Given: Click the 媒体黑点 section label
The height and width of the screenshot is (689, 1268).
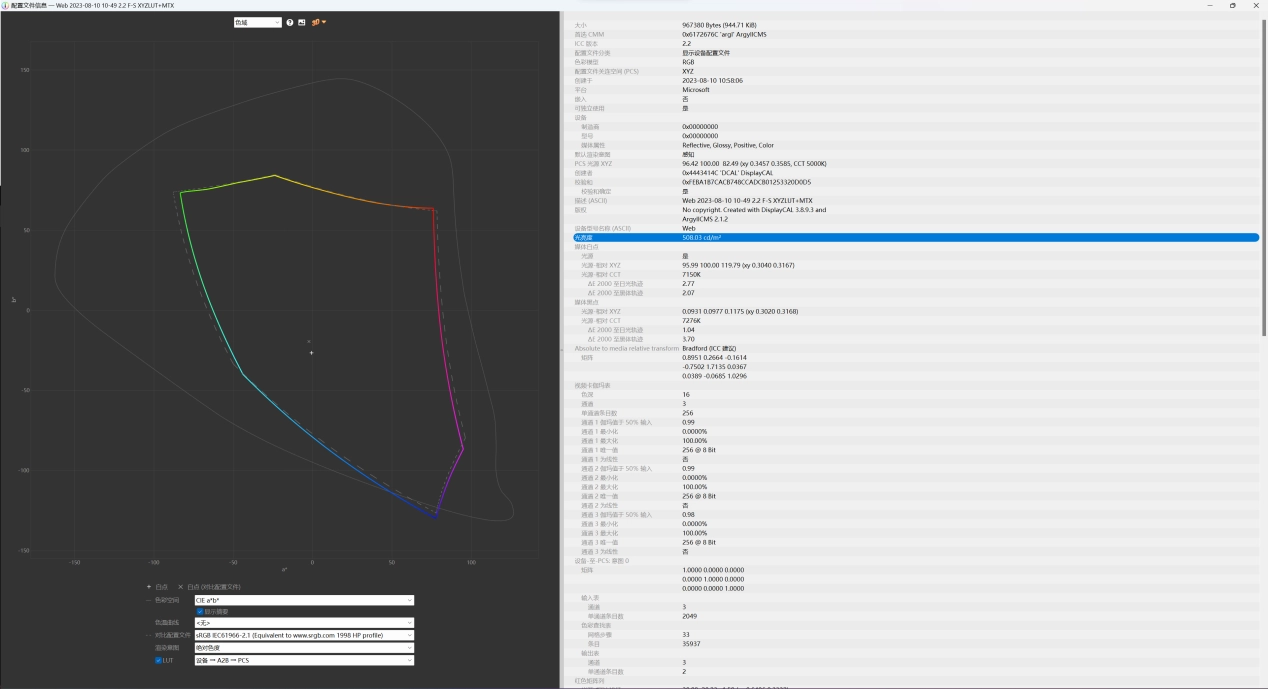Looking at the screenshot, I should (x=587, y=301).
